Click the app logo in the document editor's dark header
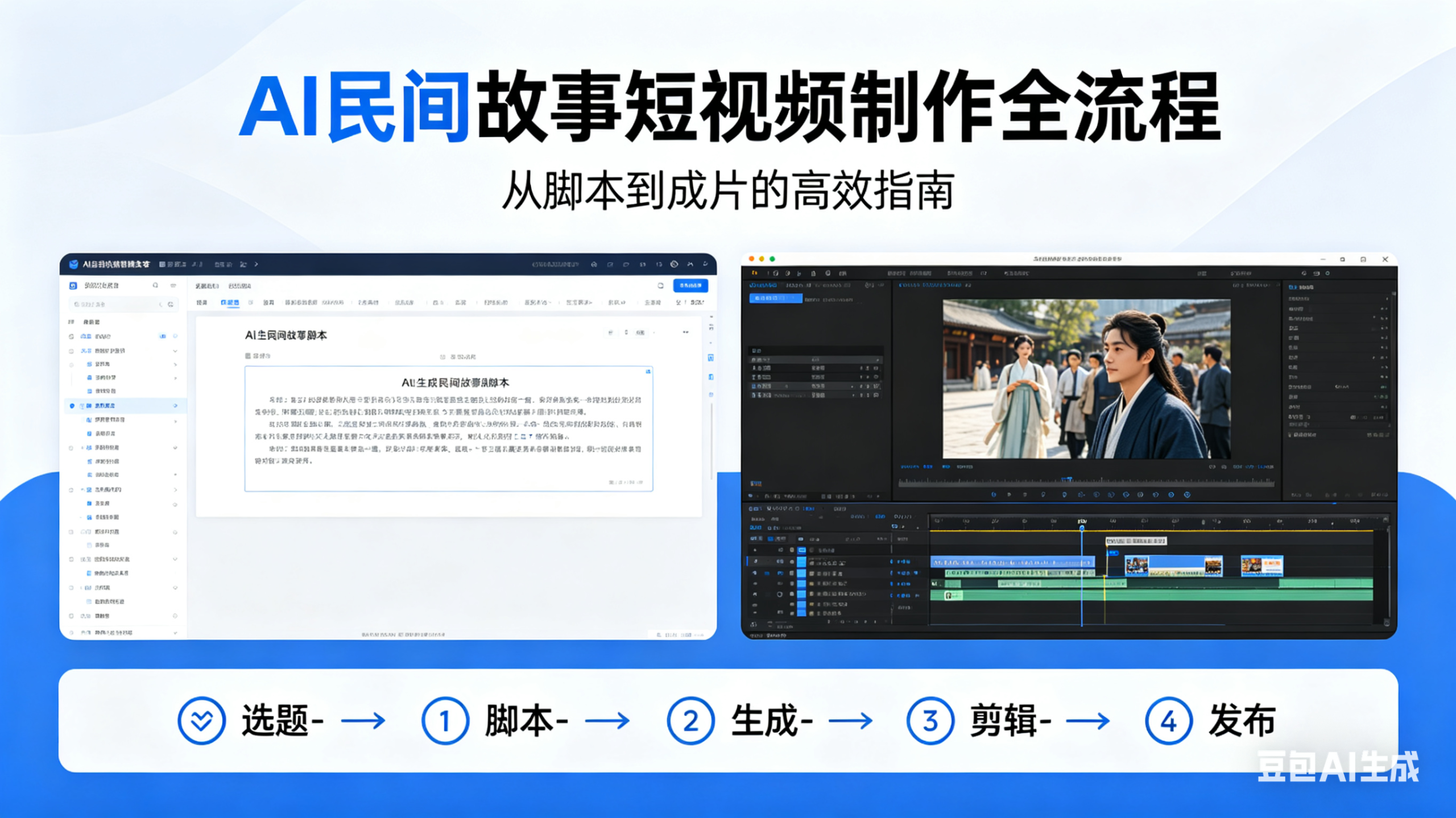This screenshot has width=1456, height=818. [73, 264]
